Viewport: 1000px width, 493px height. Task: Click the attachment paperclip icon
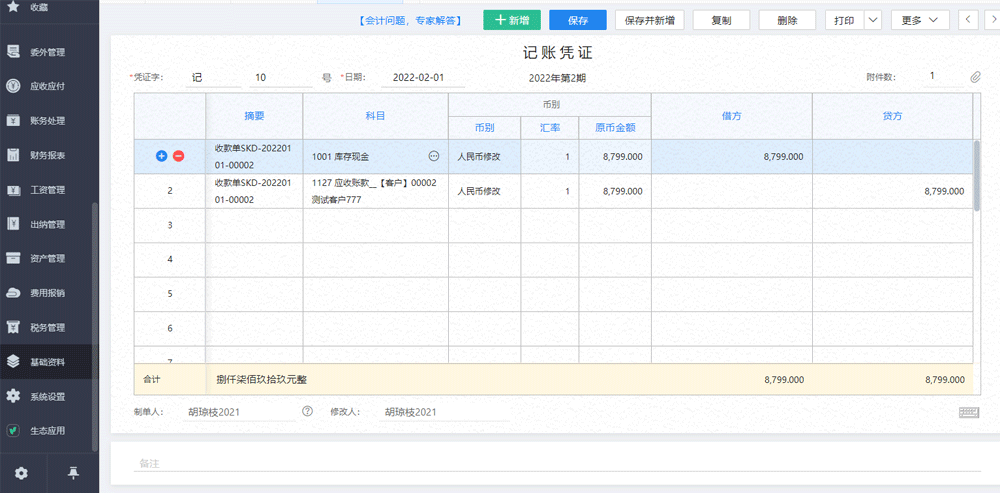975,77
